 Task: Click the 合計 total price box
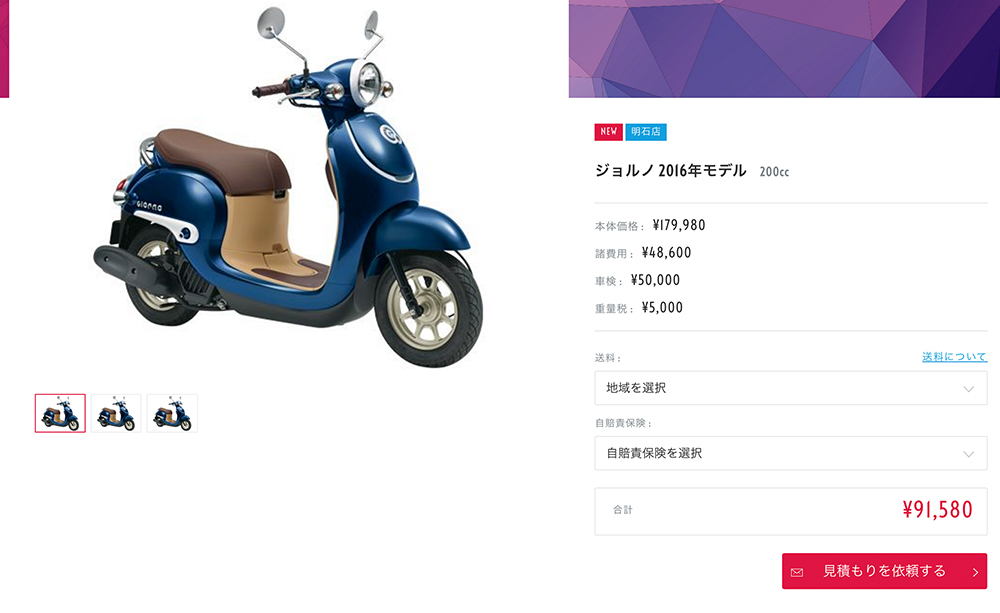pos(791,511)
